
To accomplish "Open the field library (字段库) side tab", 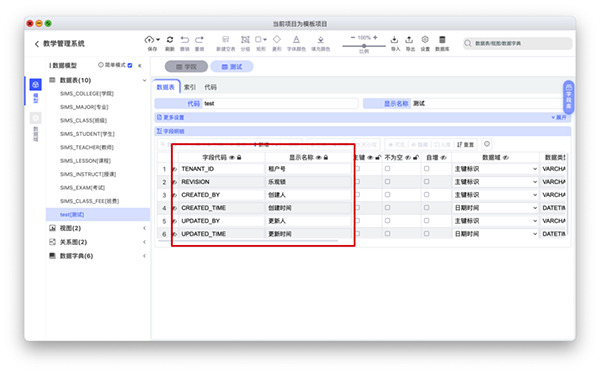I will [568, 97].
